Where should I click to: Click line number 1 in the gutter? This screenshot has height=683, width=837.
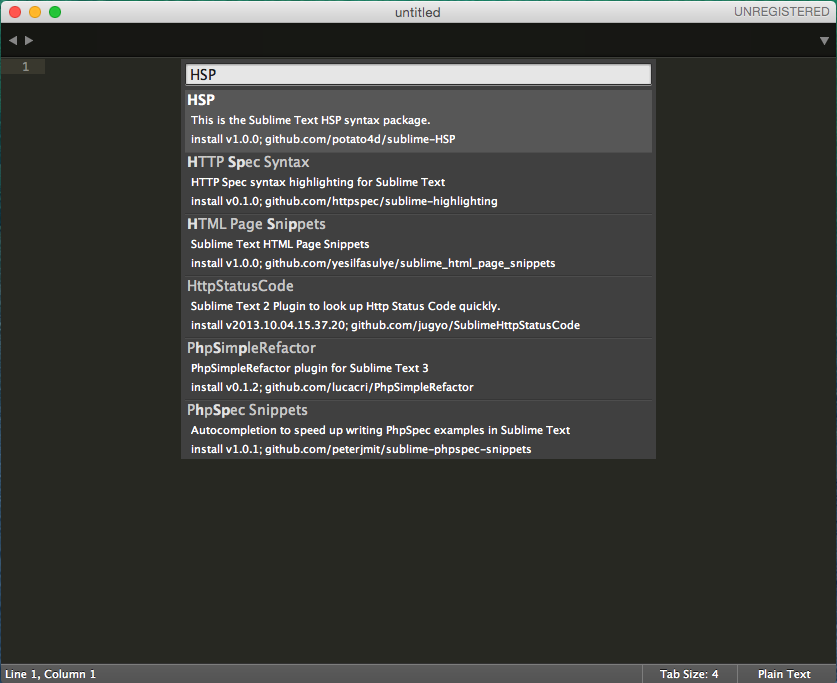coord(25,67)
